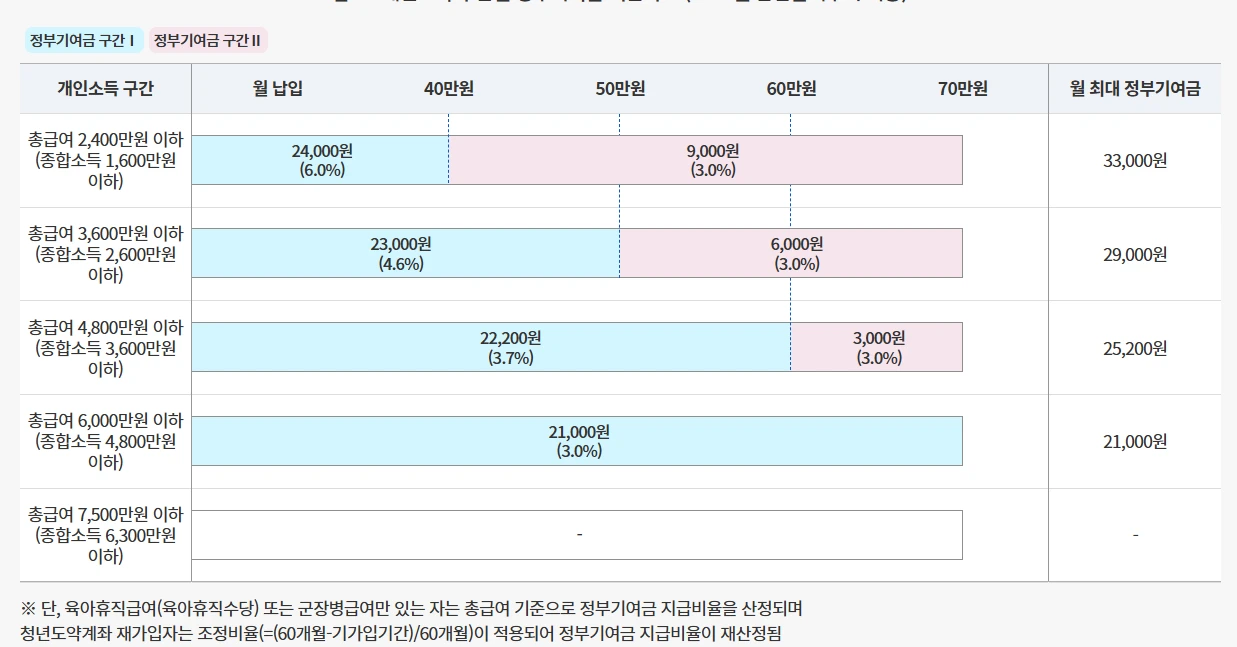Click the 총급여 4,800만원 이하 row label
The image size is (1237, 647).
tap(106, 348)
